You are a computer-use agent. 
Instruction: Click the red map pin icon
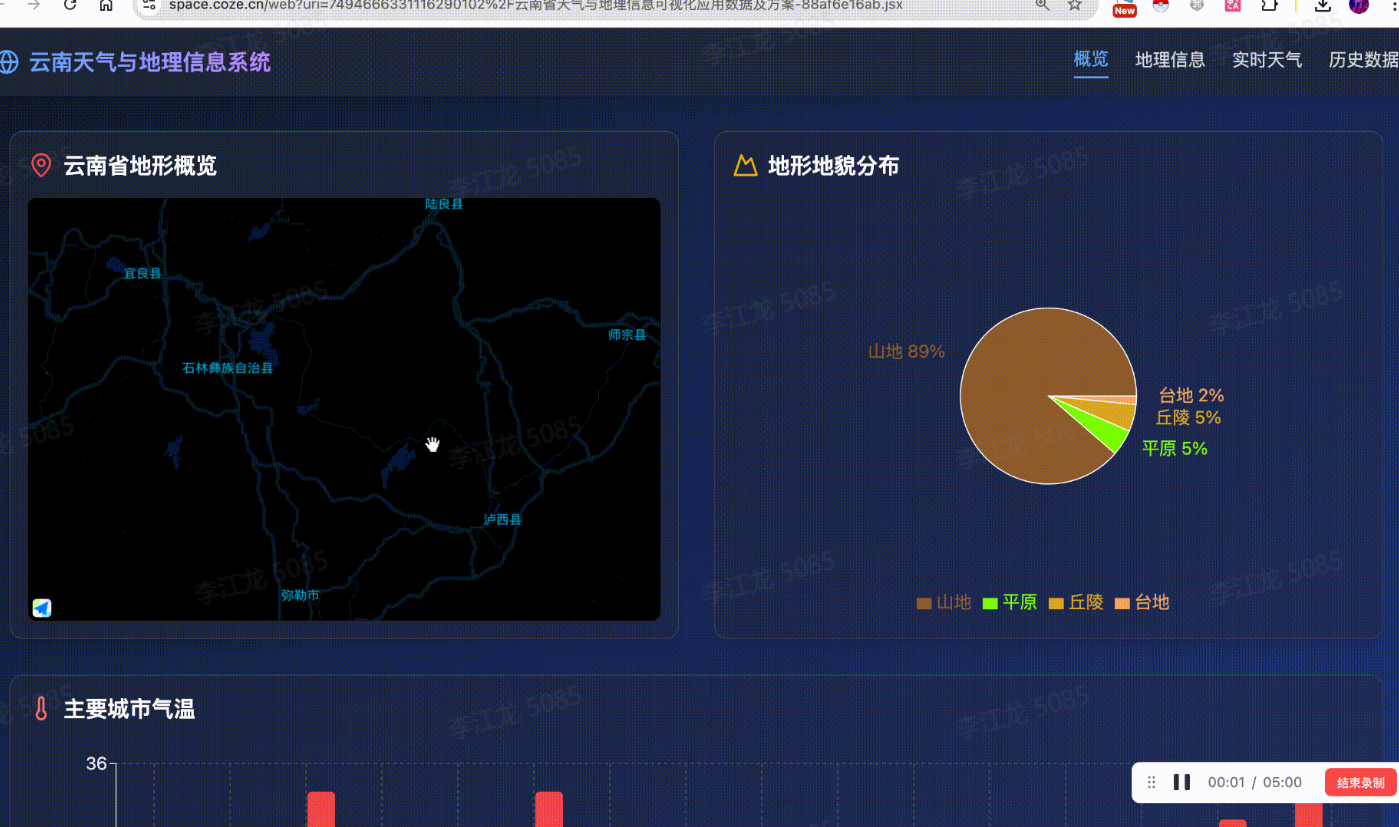tap(41, 165)
